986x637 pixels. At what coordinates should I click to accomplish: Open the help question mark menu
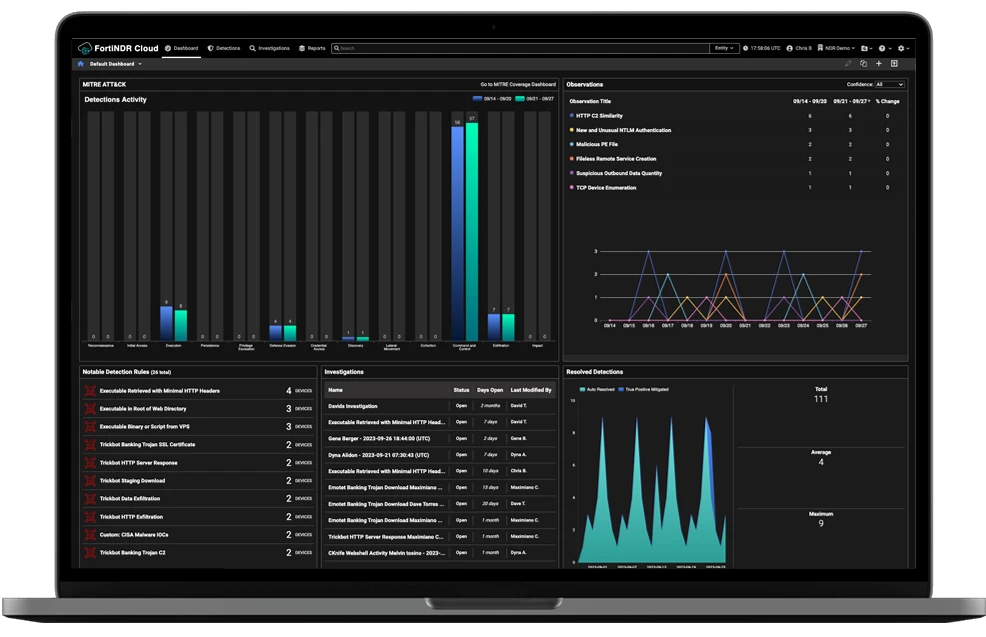pyautogui.click(x=883, y=48)
